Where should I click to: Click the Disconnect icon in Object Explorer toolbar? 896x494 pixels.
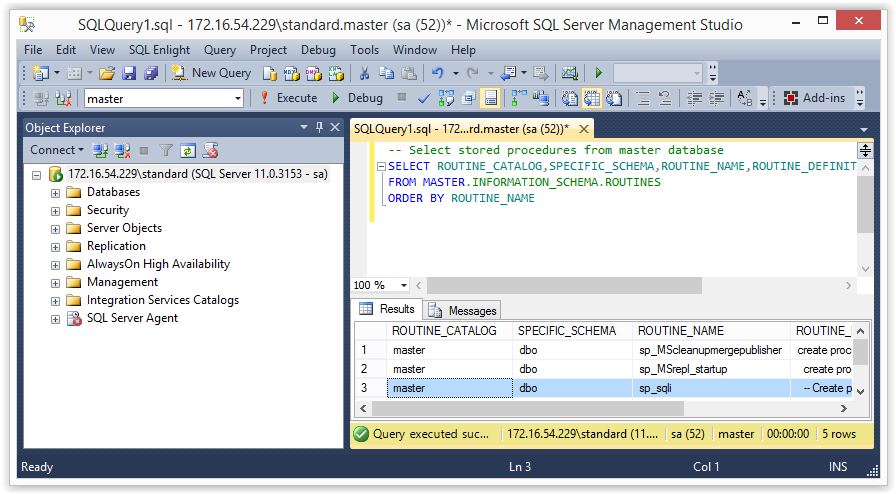[x=122, y=150]
